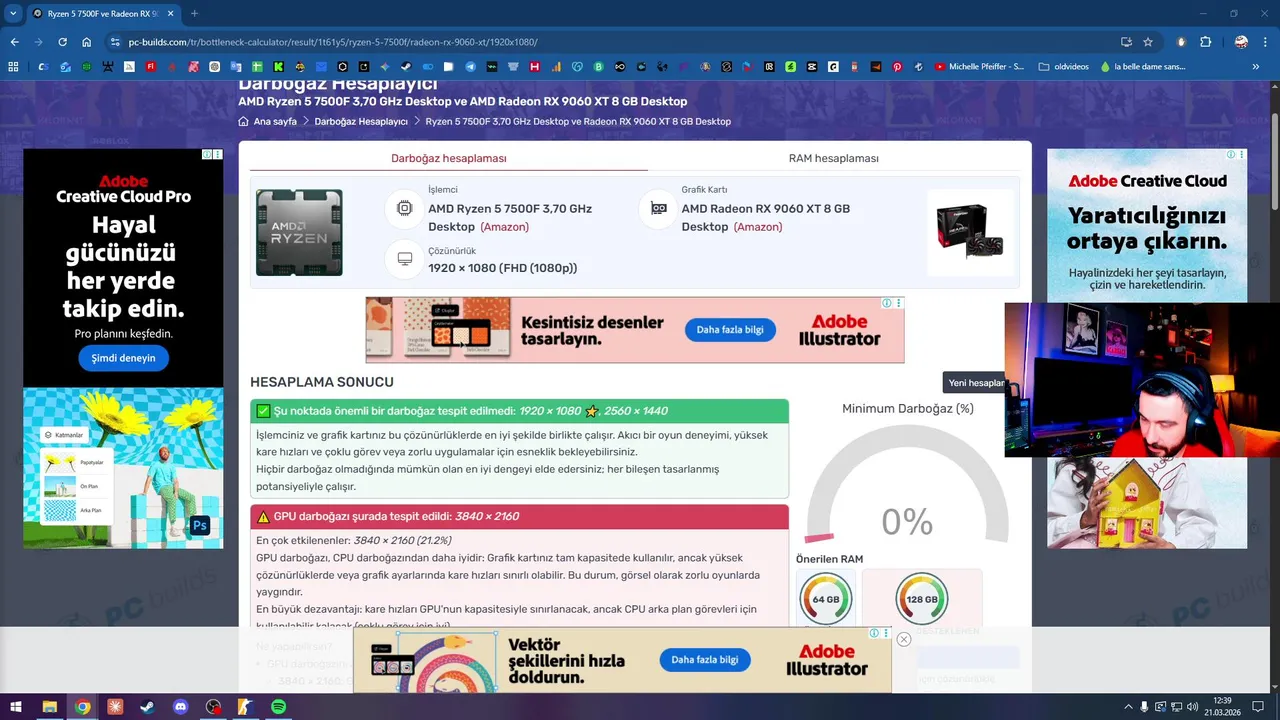The image size is (1280, 720).
Task: Open the Google Translate bookmark icon
Action: [235, 67]
